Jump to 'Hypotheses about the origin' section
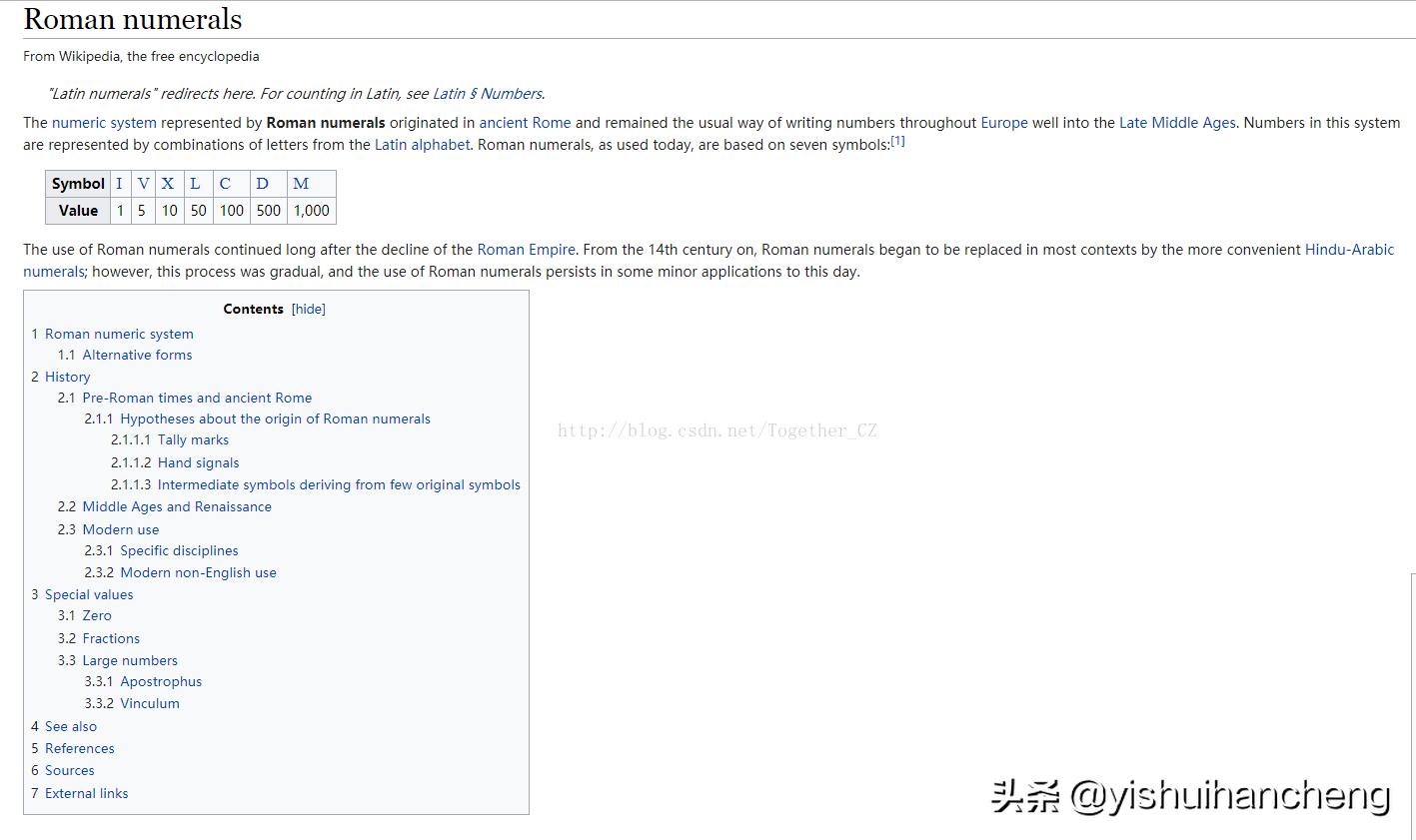Screen dimensions: 1416x840 click(275, 419)
